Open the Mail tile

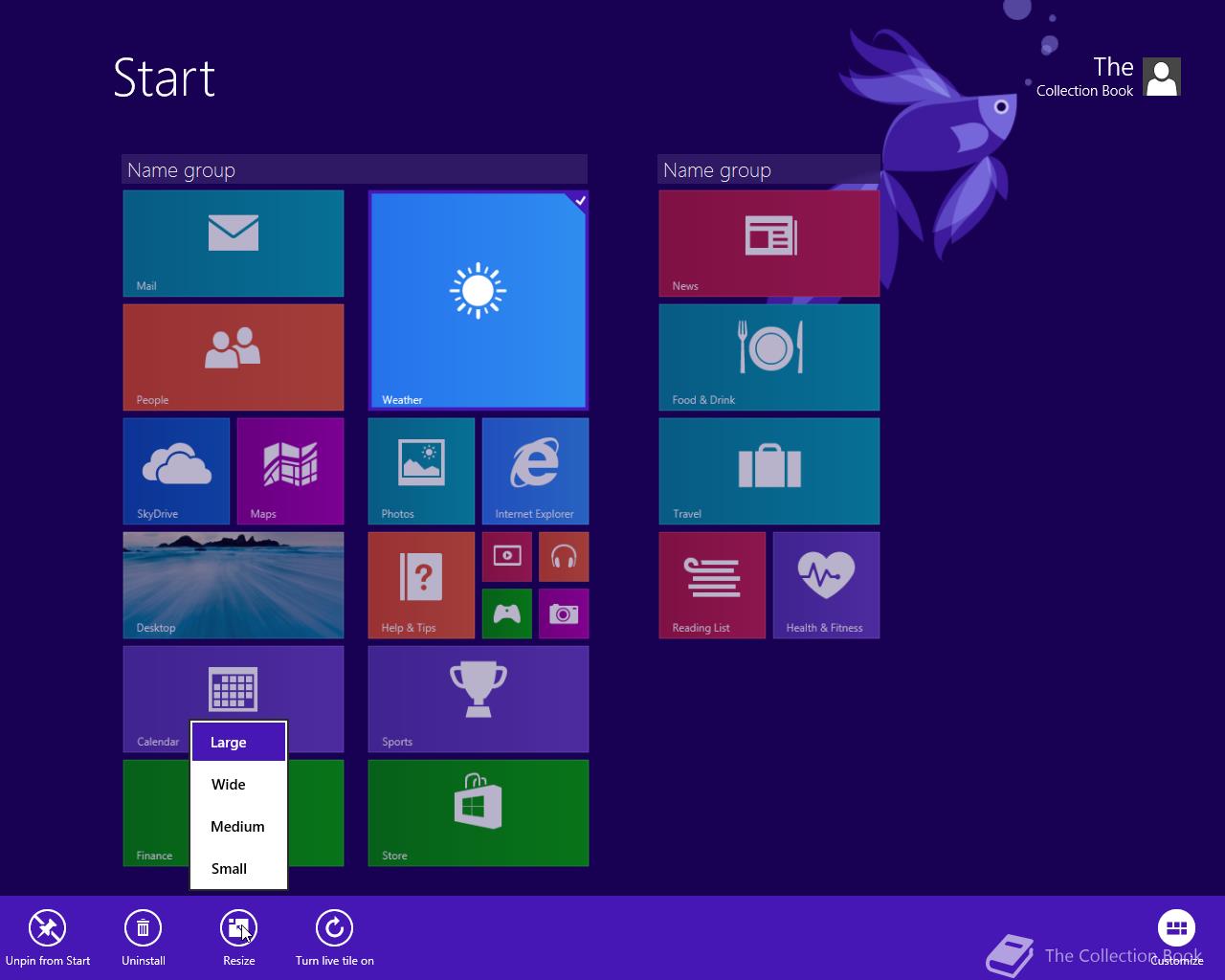pyautogui.click(x=234, y=243)
